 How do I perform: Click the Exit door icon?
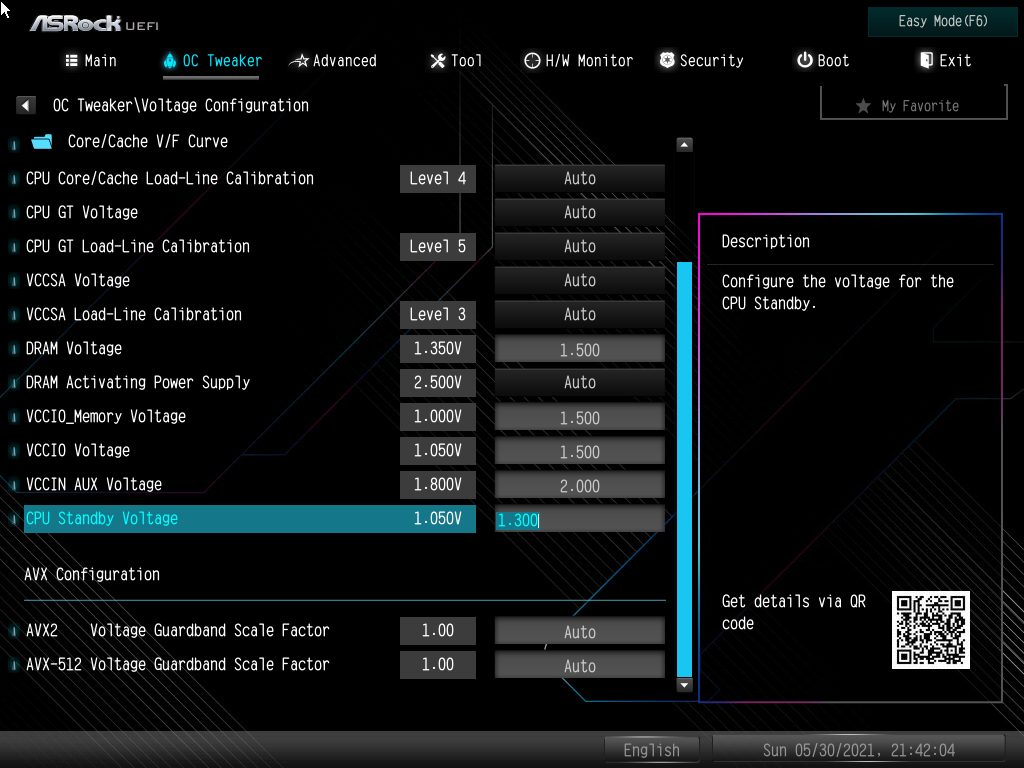(x=926, y=60)
